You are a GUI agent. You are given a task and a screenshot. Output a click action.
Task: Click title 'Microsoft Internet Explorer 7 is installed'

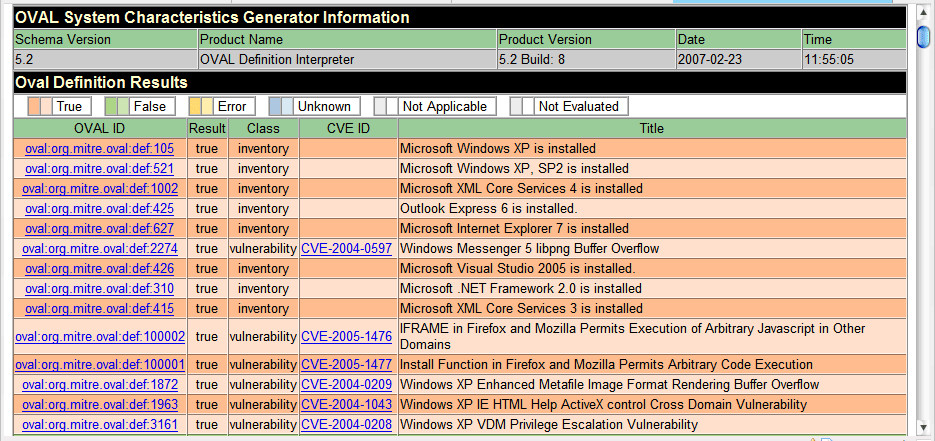514,229
